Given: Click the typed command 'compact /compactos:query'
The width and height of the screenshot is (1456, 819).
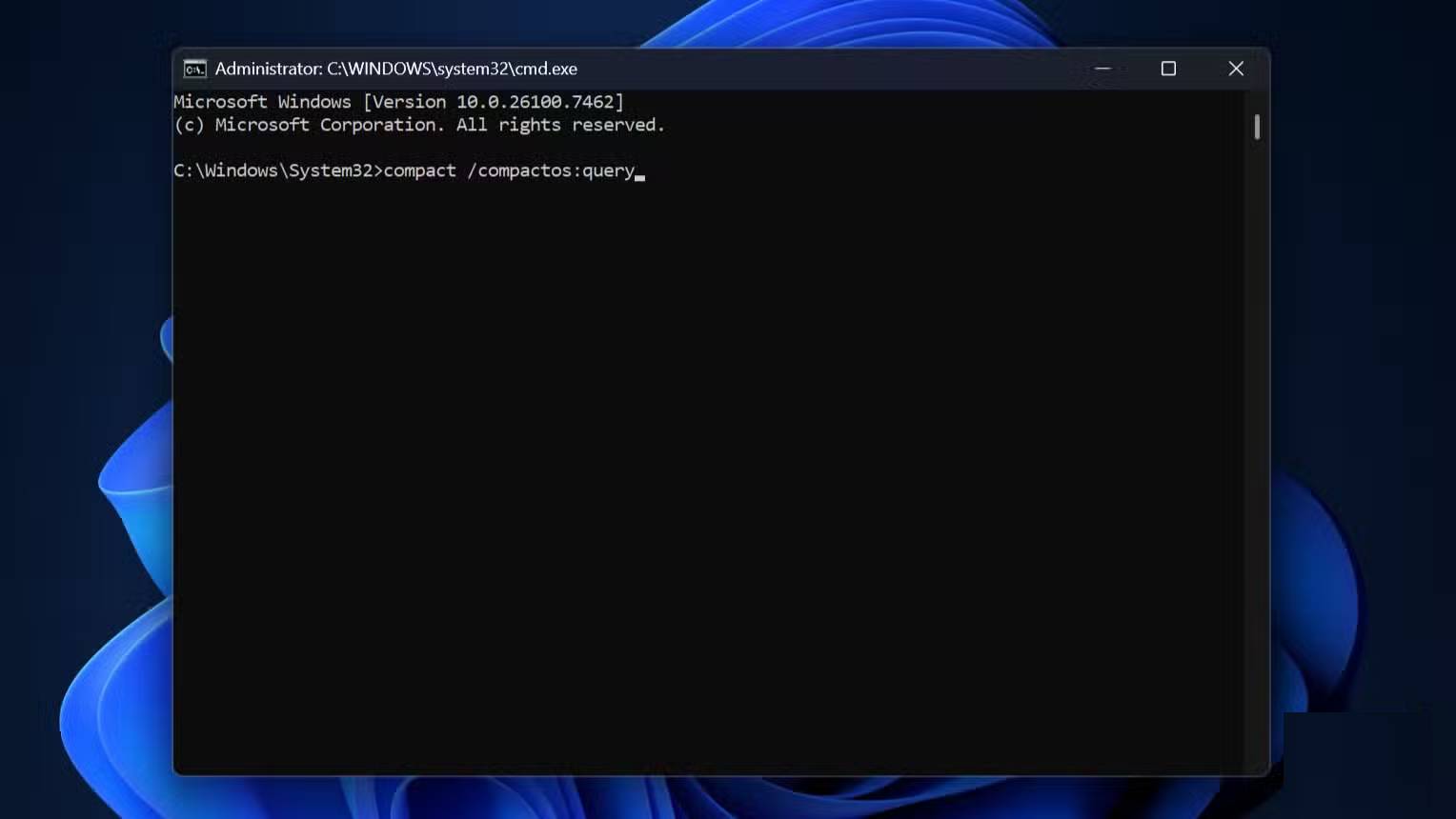Looking at the screenshot, I should tap(509, 170).
